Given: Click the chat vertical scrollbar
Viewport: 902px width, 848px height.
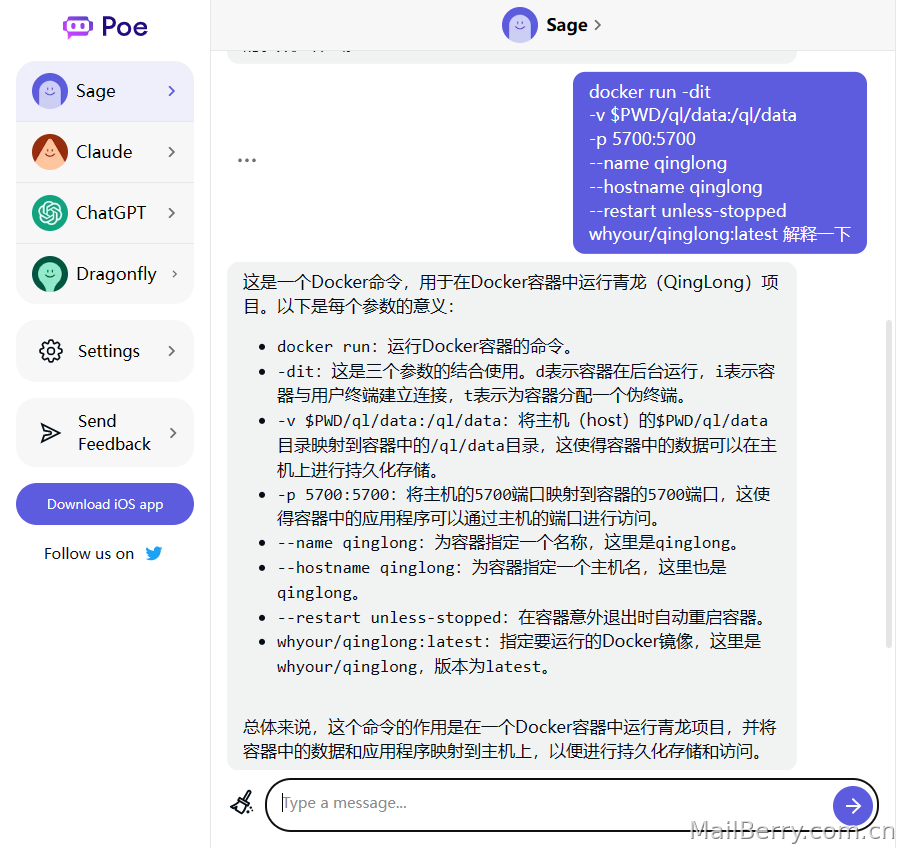Looking at the screenshot, I should pos(889,484).
